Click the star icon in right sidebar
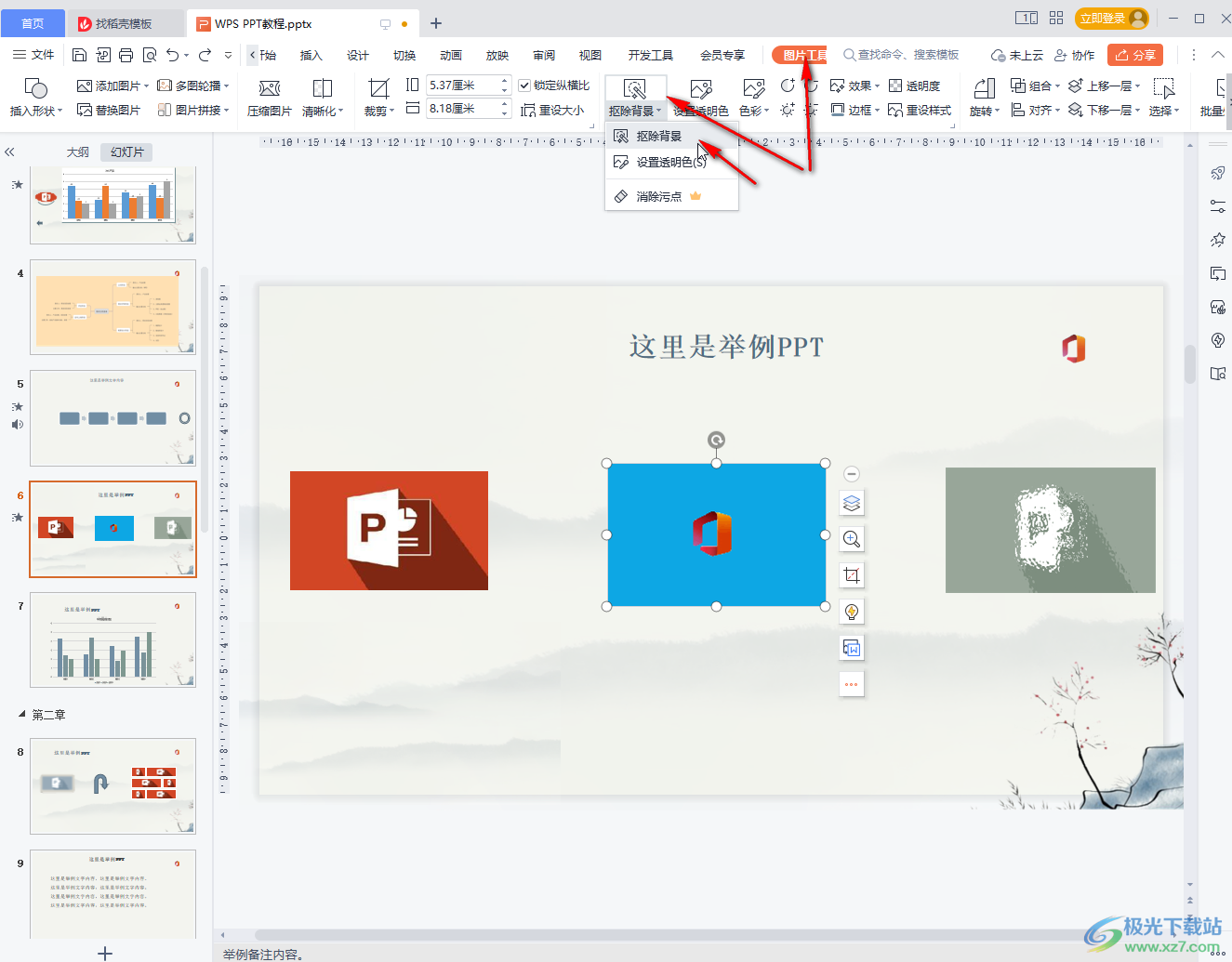The height and width of the screenshot is (962, 1232). (x=1217, y=240)
